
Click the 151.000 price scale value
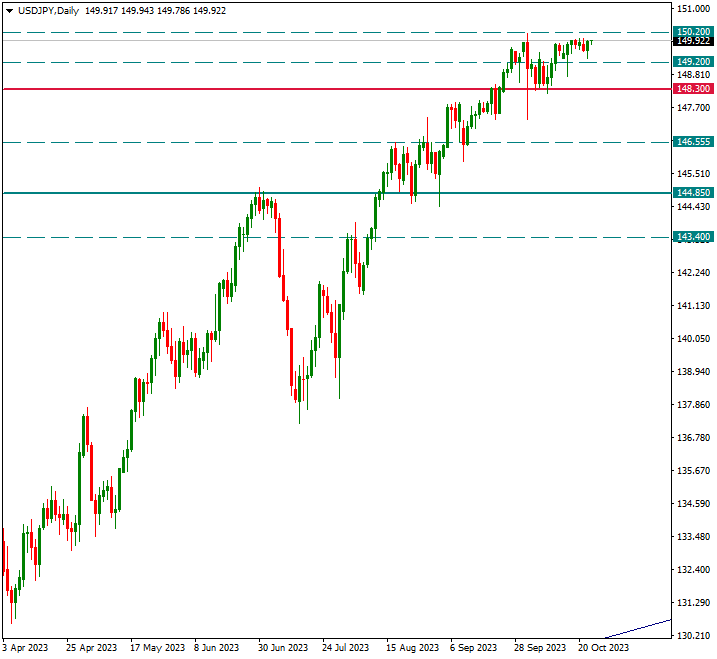click(693, 9)
